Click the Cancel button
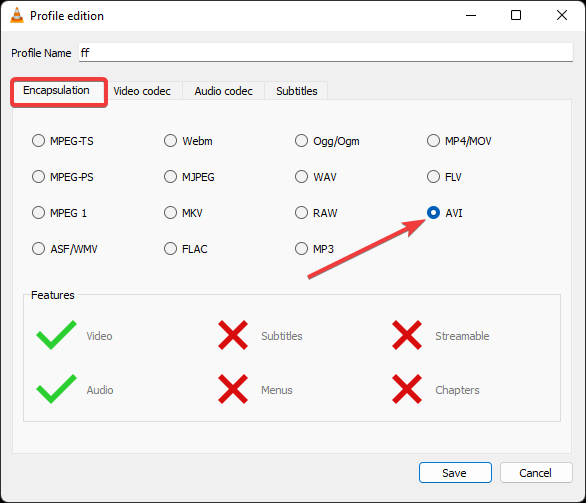This screenshot has height=503, width=586. [536, 473]
